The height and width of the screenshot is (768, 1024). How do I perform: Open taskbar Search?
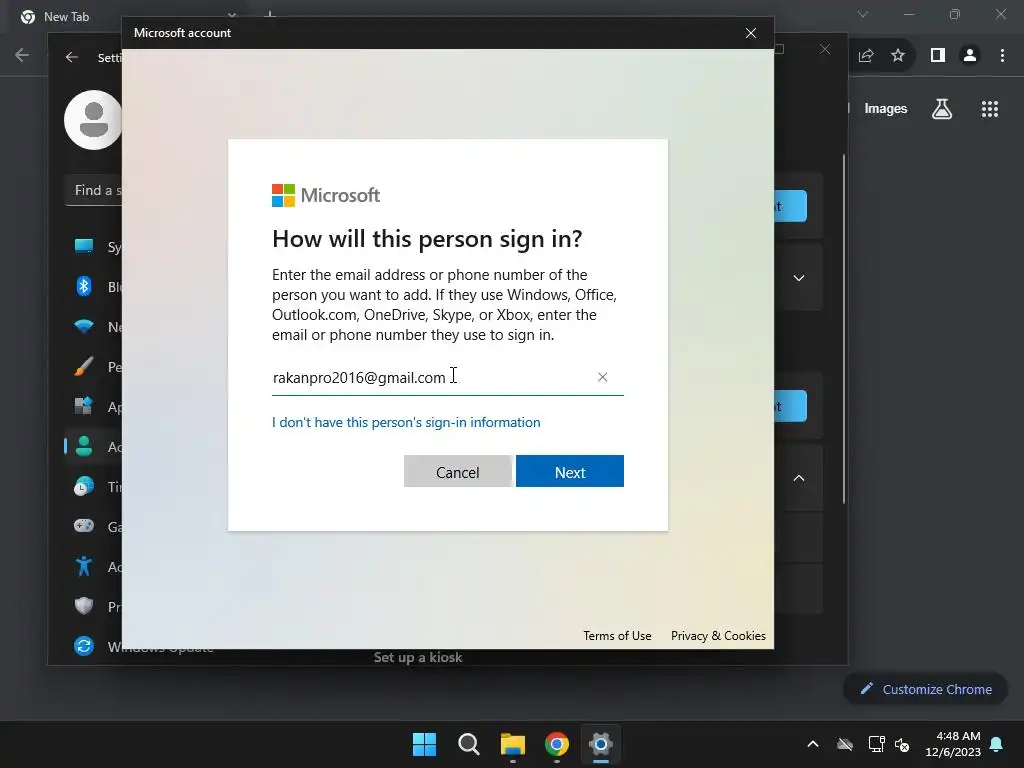tap(468, 744)
